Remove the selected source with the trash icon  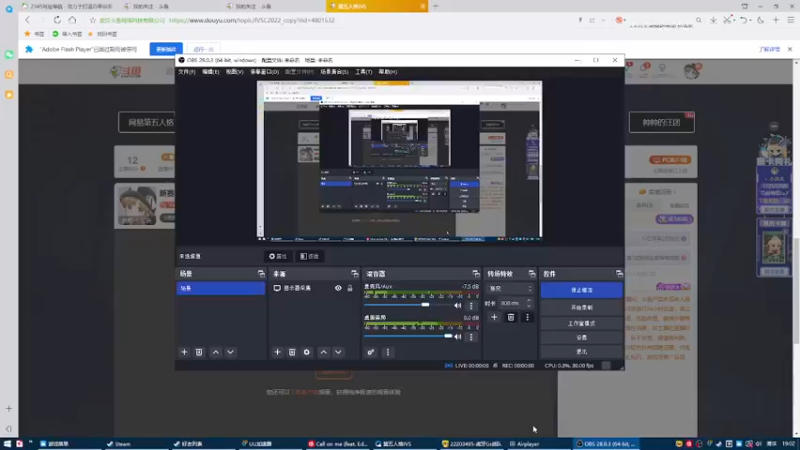[x=292, y=352]
